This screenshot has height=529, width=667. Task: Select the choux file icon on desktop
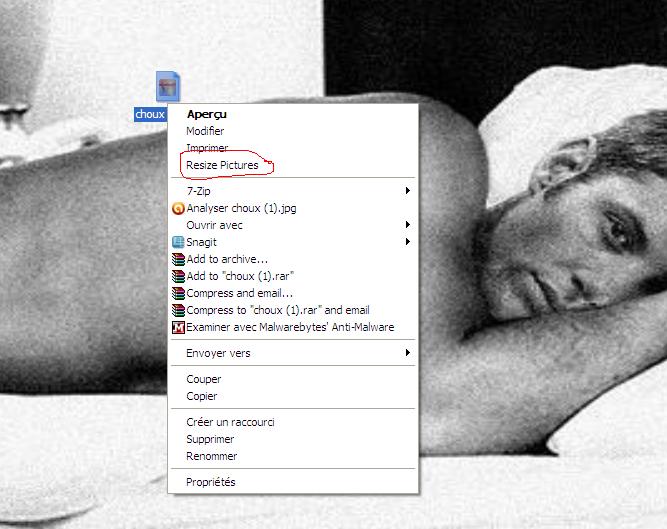pos(167,87)
